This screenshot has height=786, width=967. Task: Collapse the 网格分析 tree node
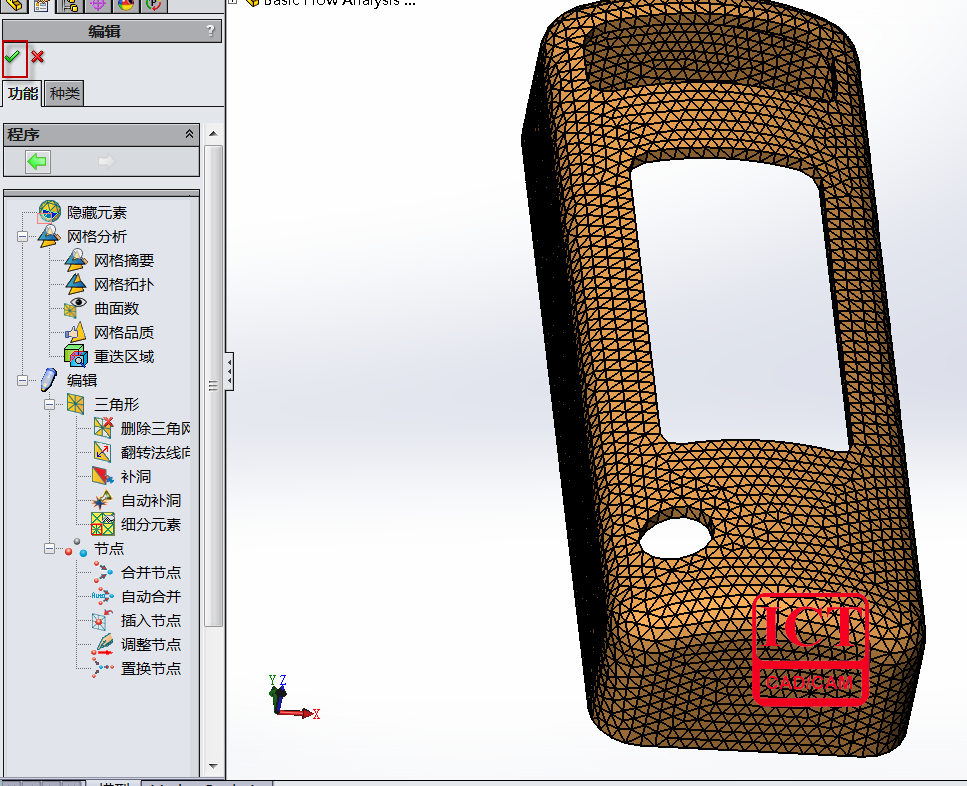(22, 237)
